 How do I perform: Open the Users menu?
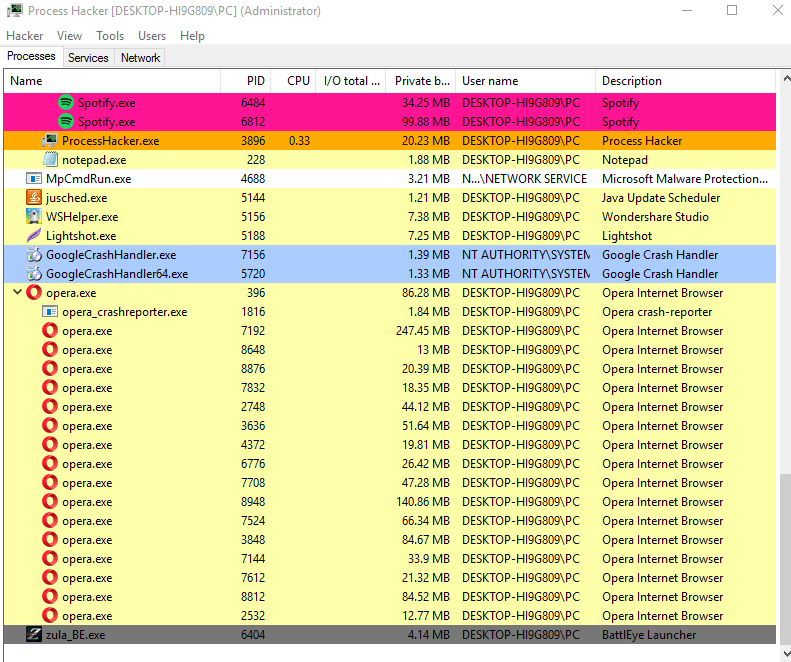coord(152,36)
